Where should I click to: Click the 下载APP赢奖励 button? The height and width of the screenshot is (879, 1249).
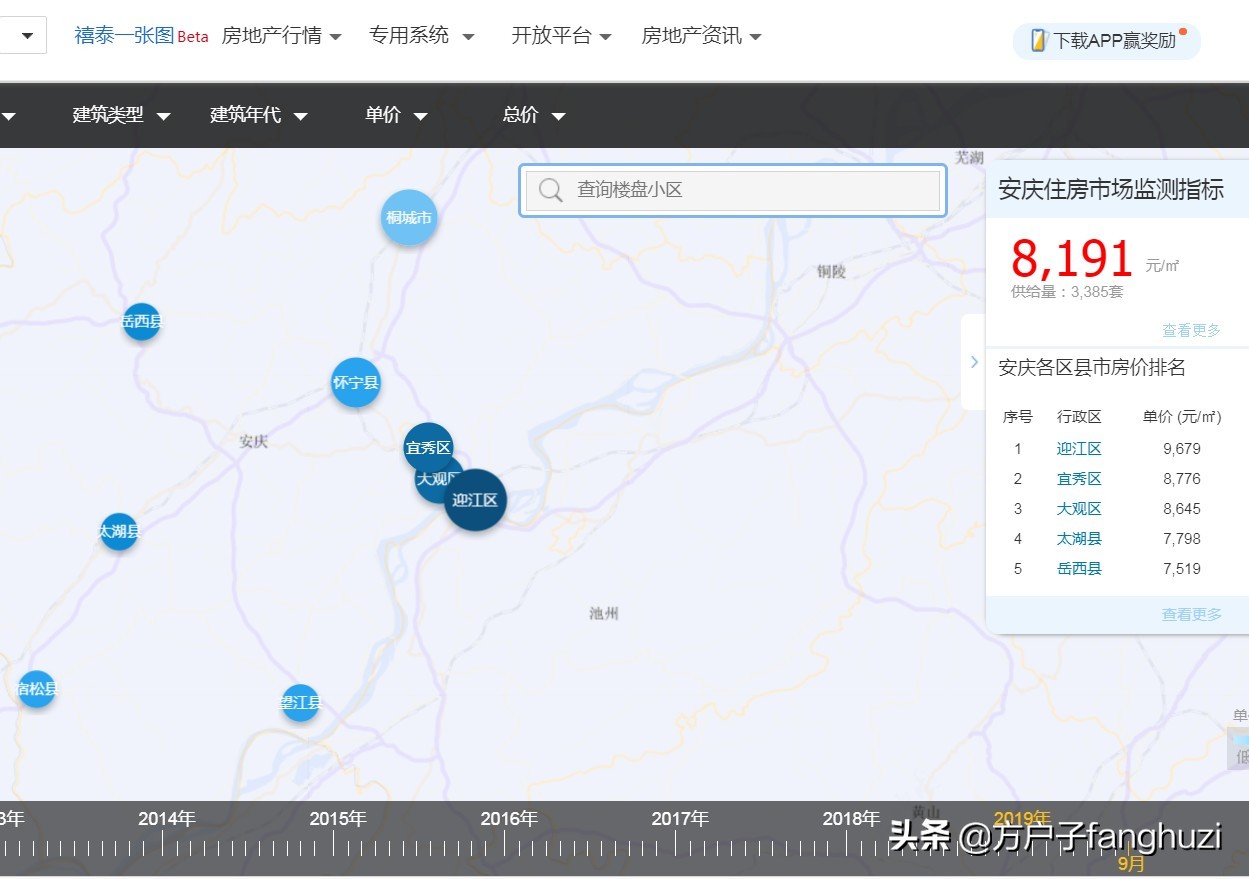click(x=1106, y=41)
